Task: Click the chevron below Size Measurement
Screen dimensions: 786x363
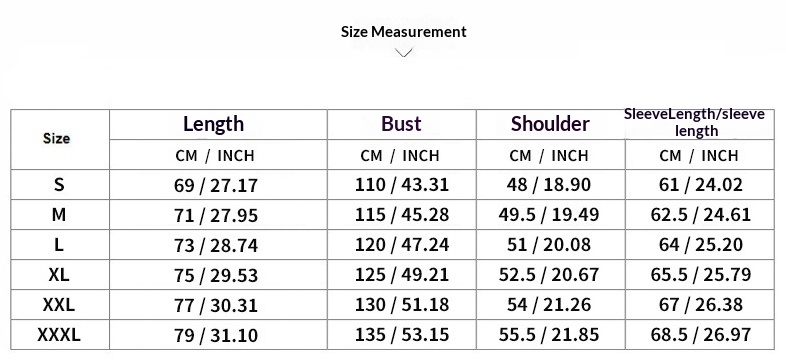Action: coord(404,52)
